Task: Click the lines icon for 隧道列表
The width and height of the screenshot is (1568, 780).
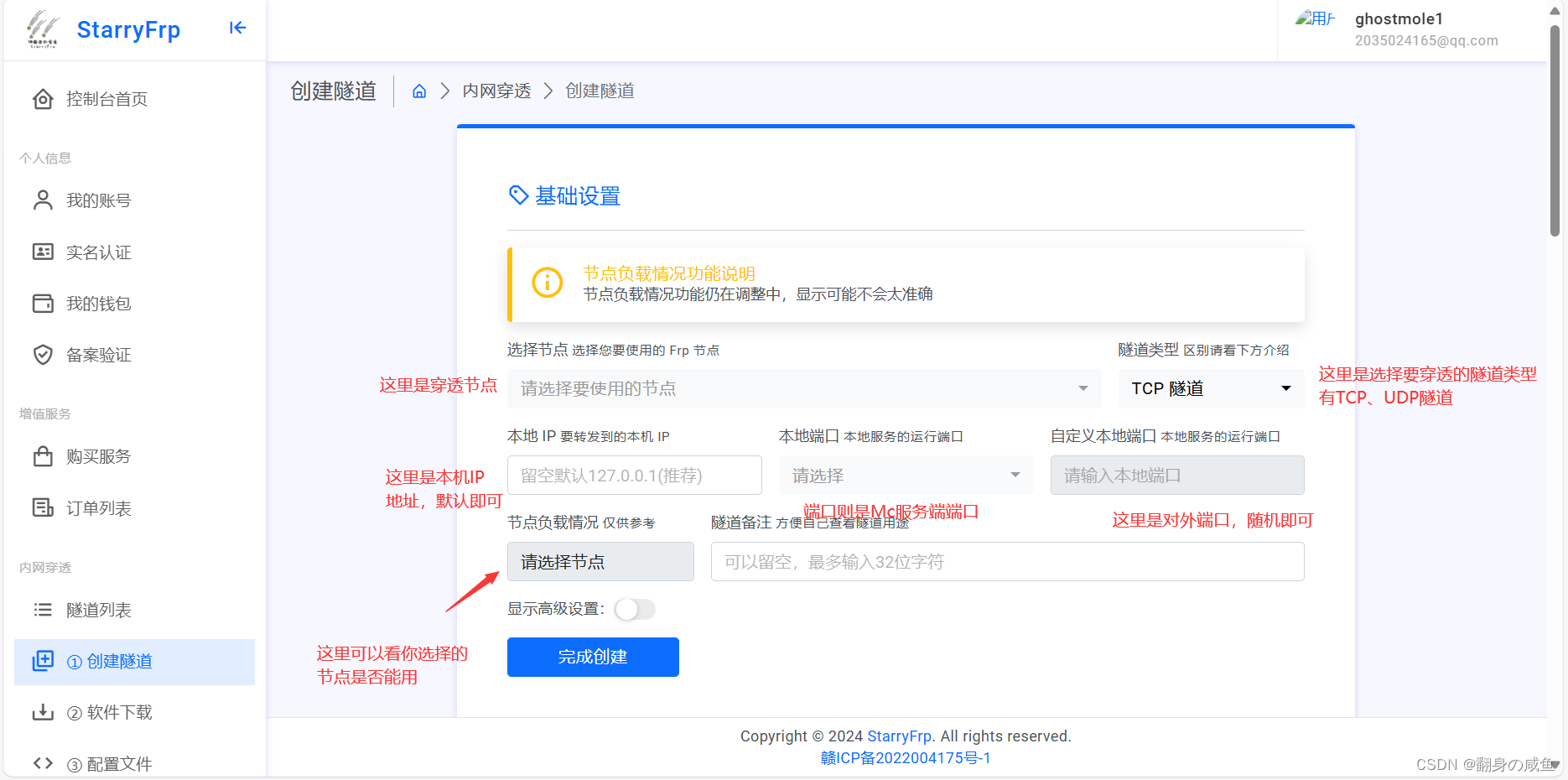Action: [43, 610]
